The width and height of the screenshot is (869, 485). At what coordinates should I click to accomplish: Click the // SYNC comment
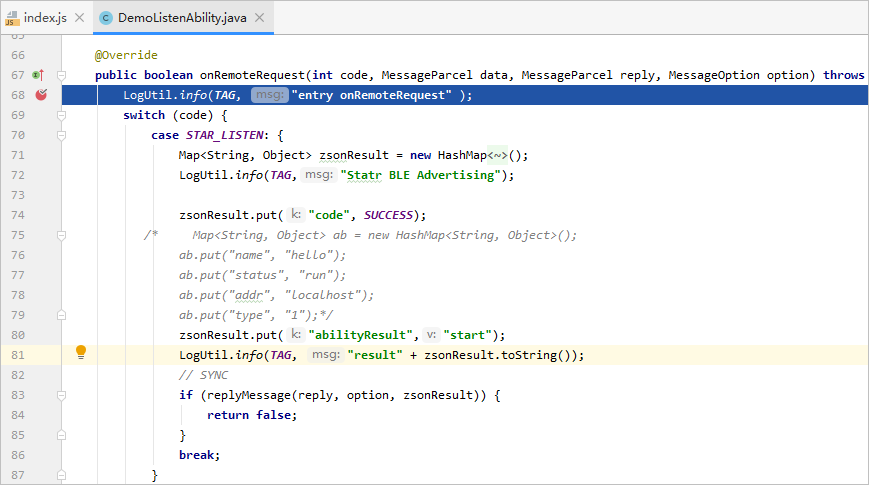(203, 375)
